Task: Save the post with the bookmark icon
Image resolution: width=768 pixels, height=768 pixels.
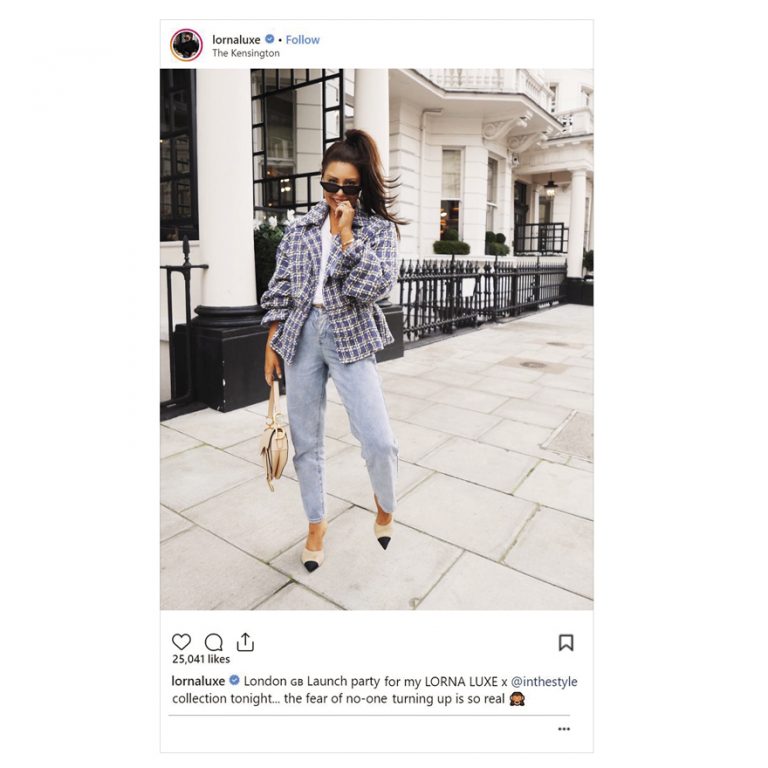Action: [x=566, y=643]
